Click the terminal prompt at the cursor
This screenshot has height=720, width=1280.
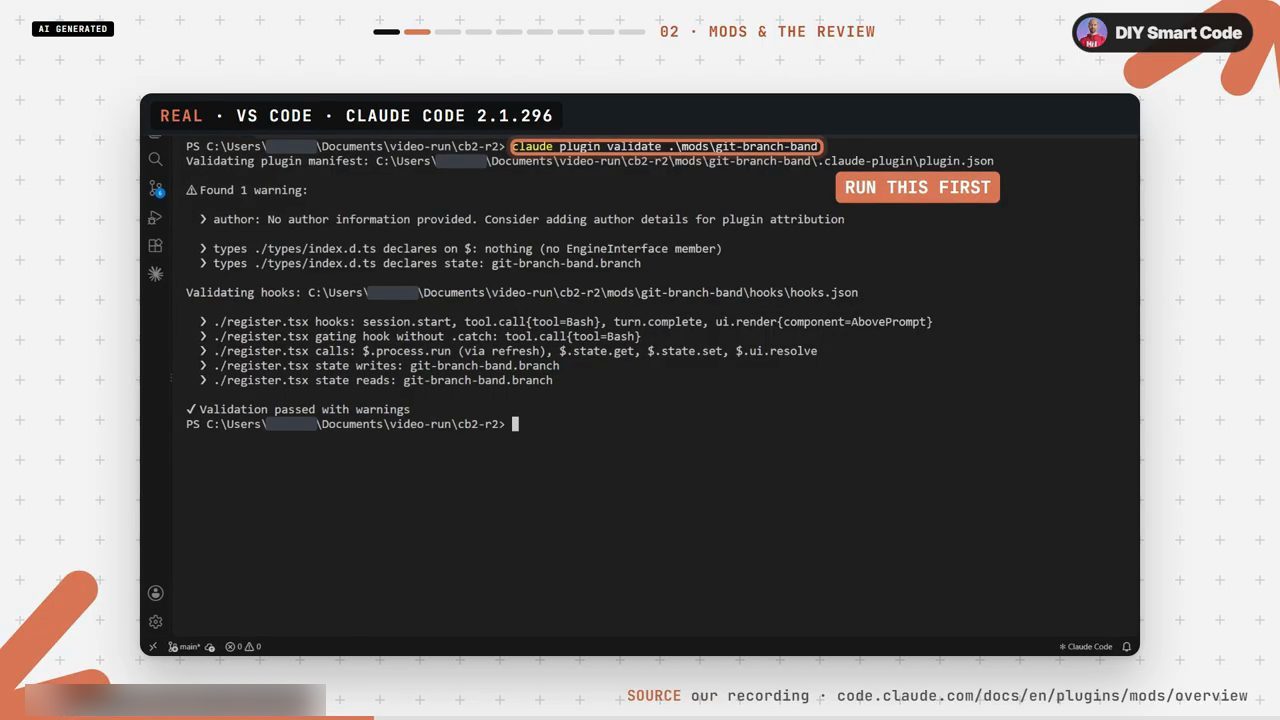pyautogui.click(x=515, y=424)
